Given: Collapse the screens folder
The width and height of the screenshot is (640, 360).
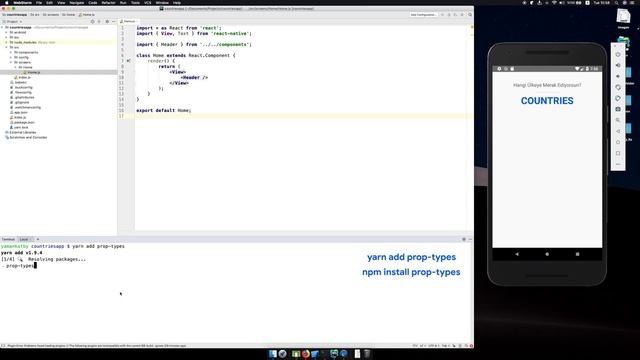Looking at the screenshot, I should (x=11, y=62).
